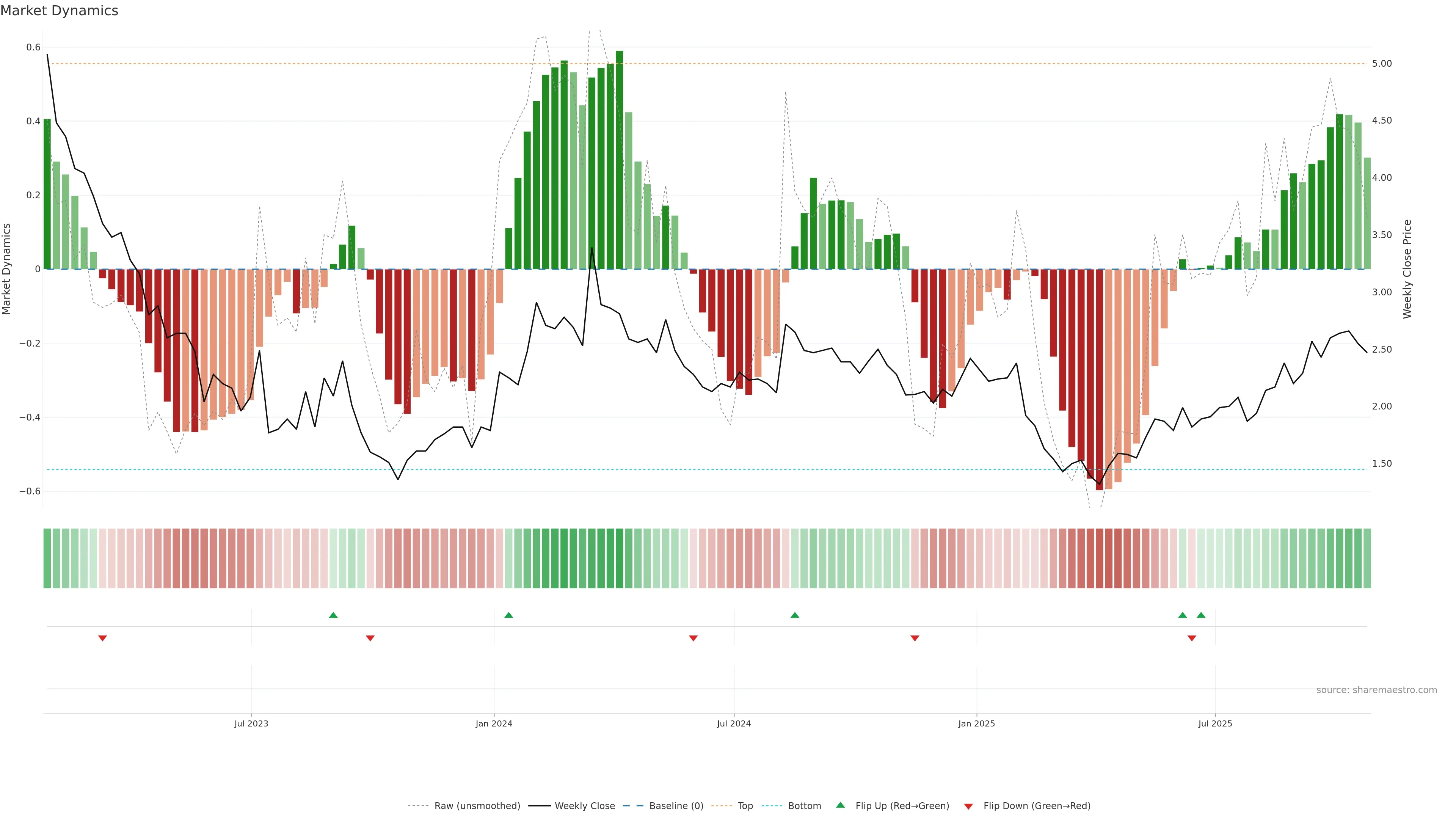Hide the Baseline (0) legend series
The height and width of the screenshot is (819, 1456).
point(676,805)
